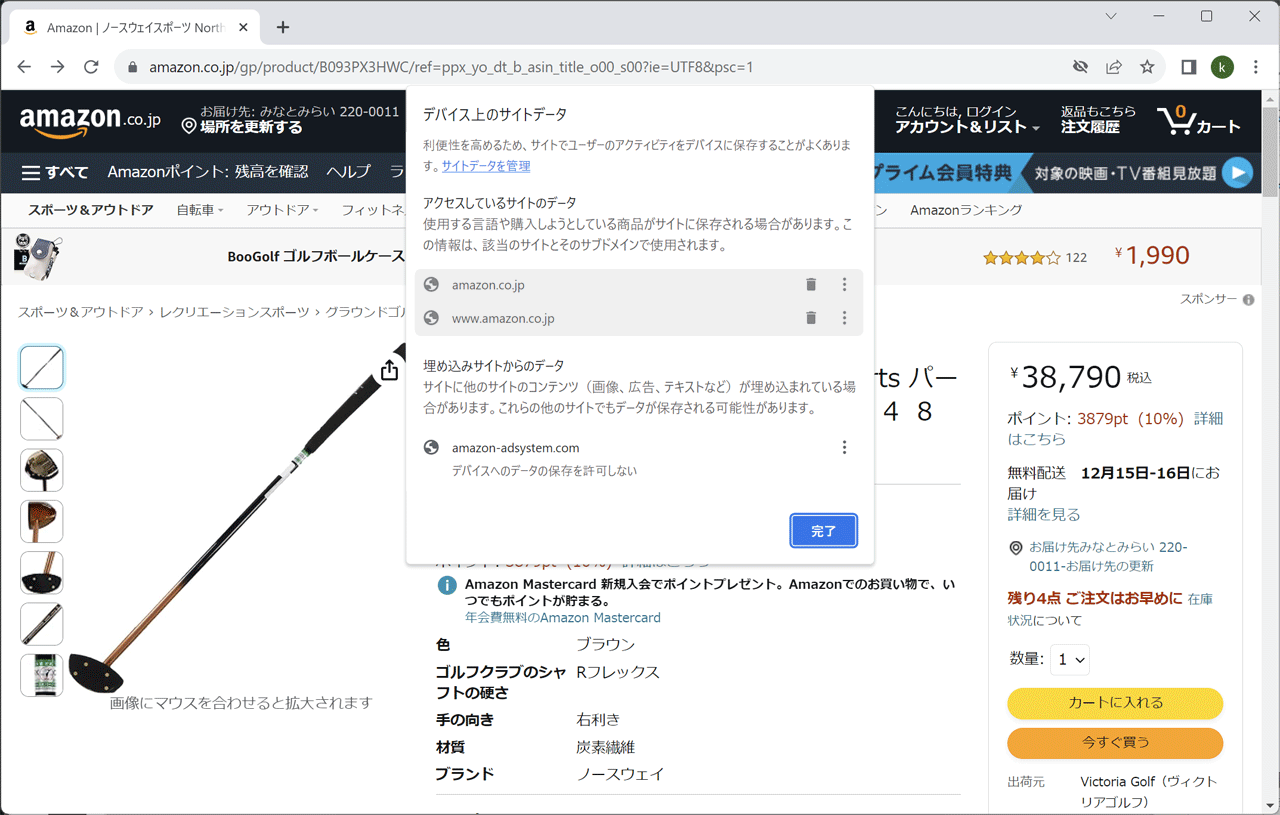This screenshot has height=815, width=1280.
Task: Click the share page icon in address bar
Action: pos(1113,67)
